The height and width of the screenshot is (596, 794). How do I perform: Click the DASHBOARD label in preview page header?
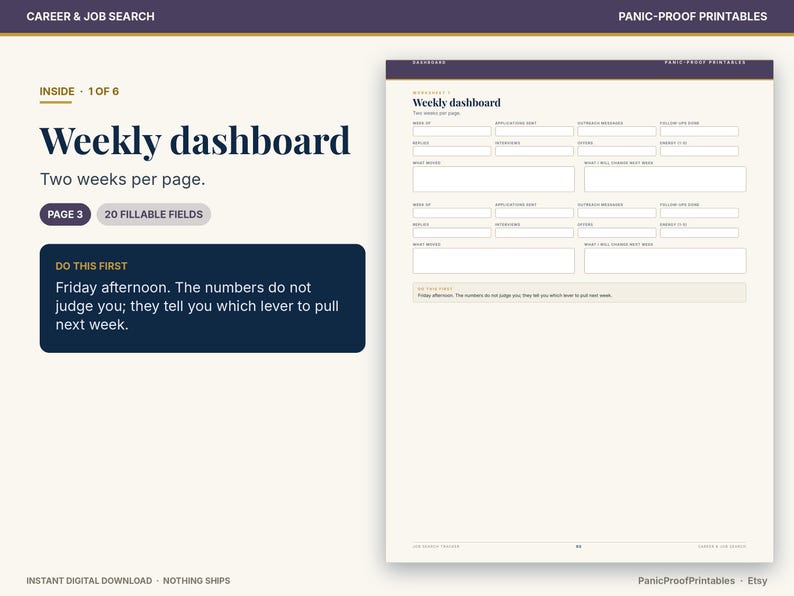pos(429,62)
